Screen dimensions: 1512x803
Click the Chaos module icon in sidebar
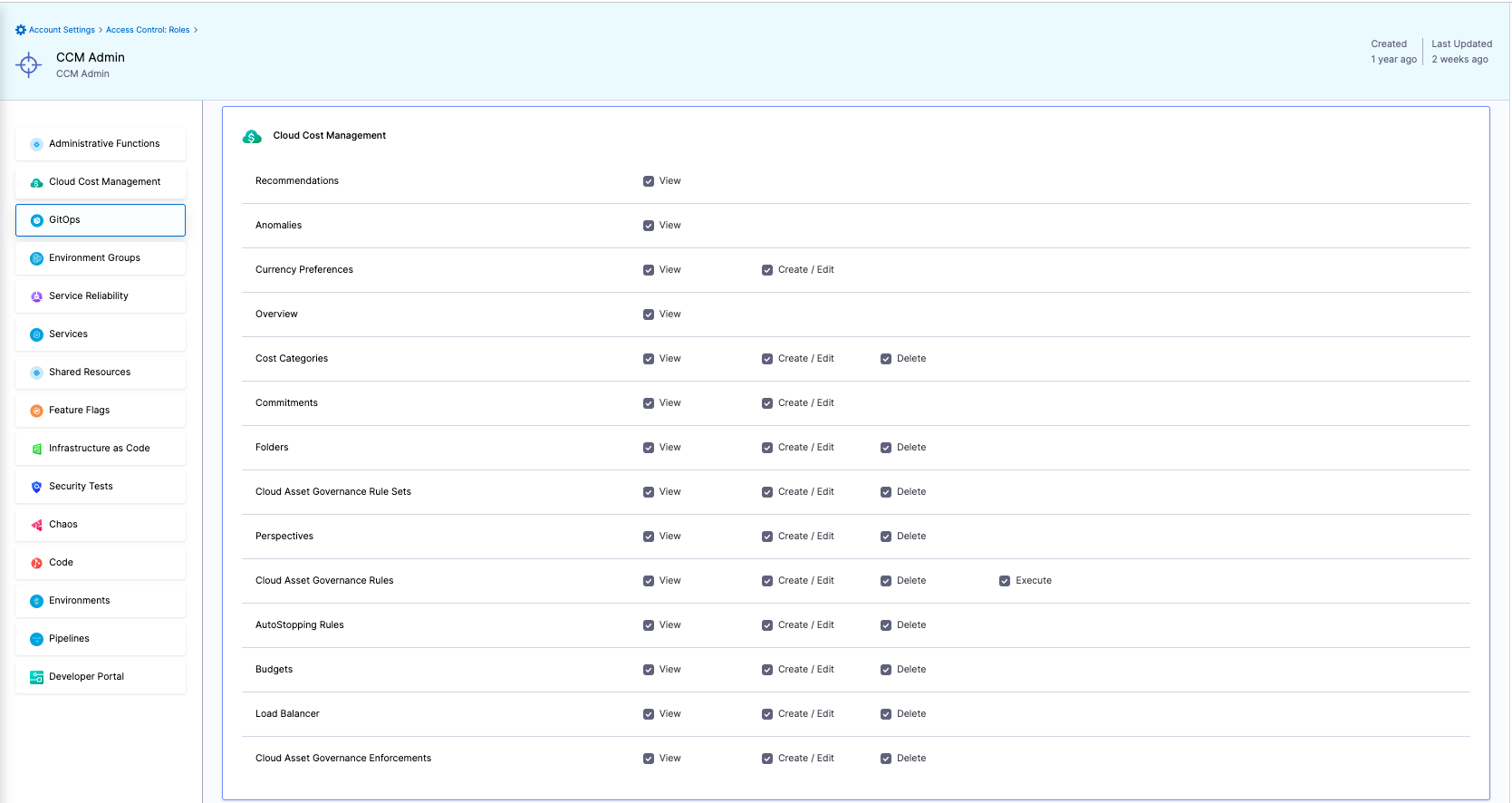coord(36,525)
